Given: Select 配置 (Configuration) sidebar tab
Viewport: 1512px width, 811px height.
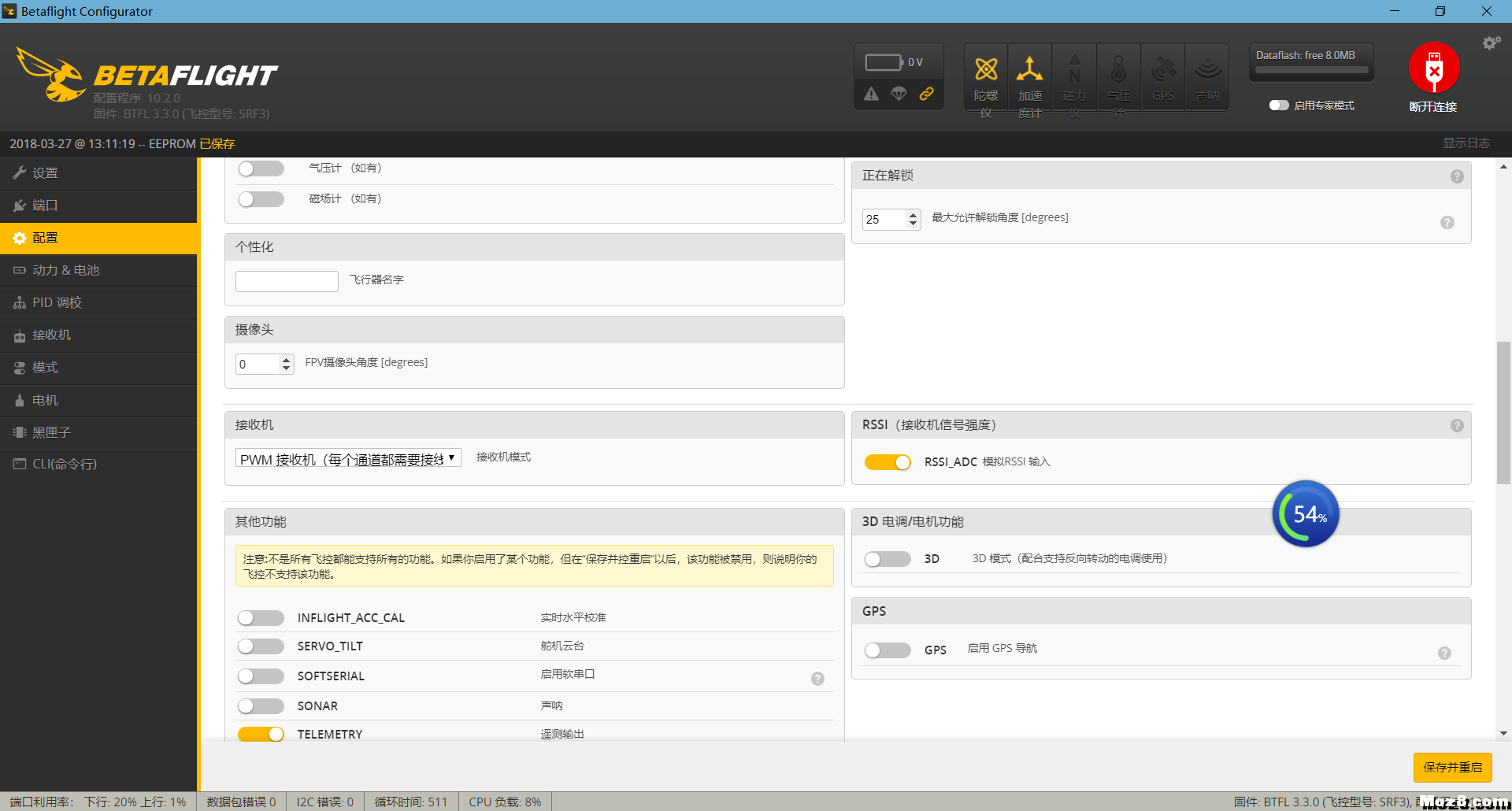Looking at the screenshot, I should point(98,238).
